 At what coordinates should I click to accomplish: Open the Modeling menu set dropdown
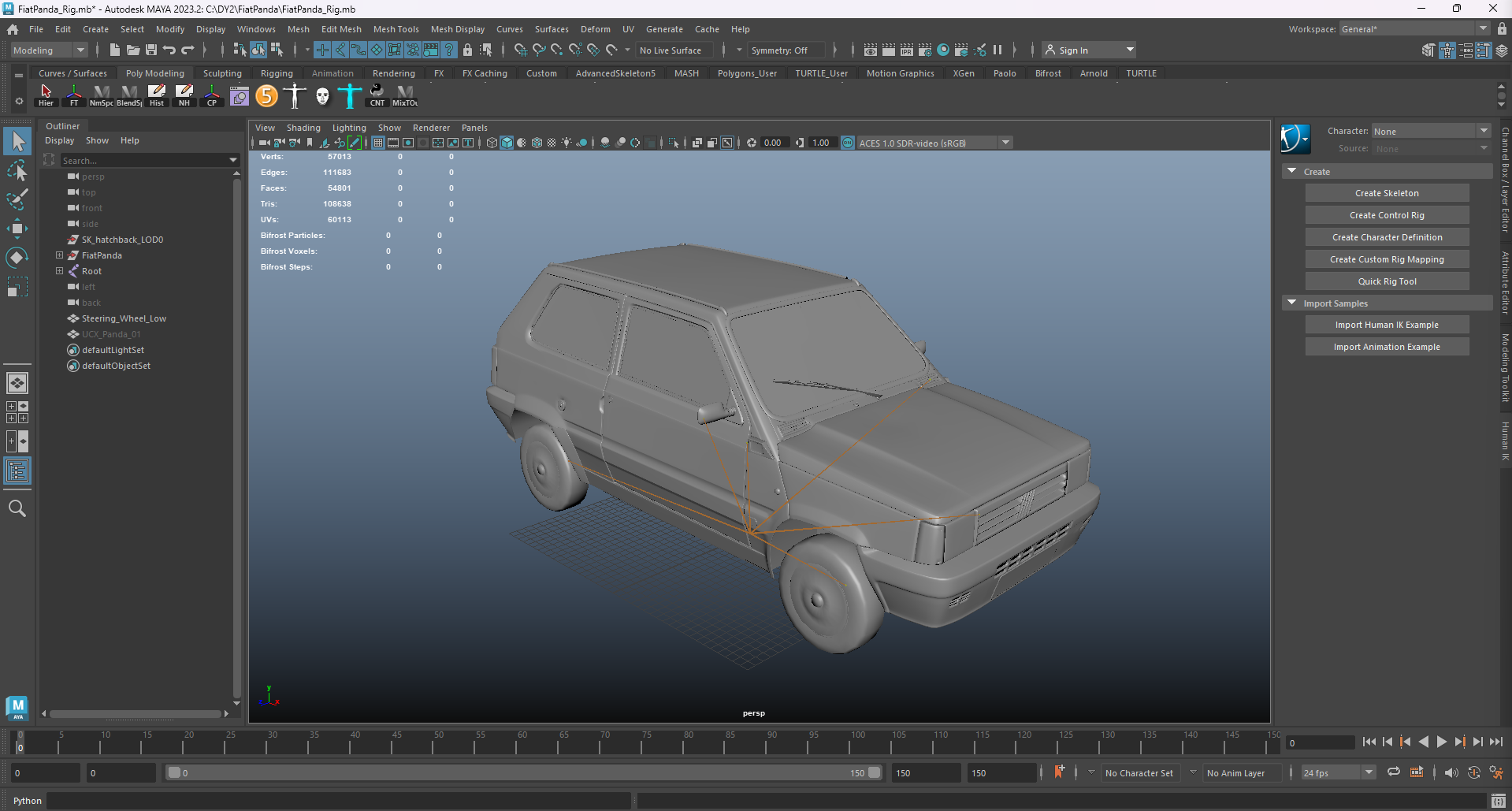(49, 50)
